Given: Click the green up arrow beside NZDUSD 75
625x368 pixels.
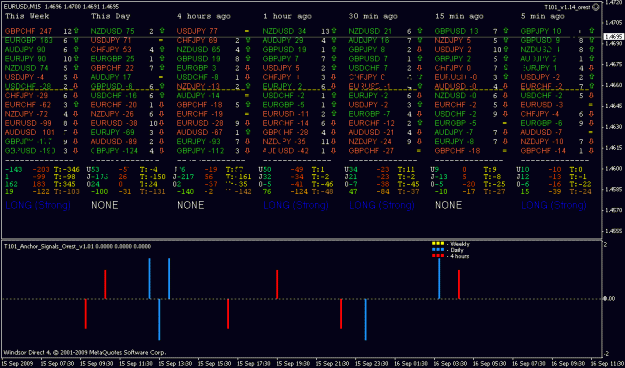Looking at the screenshot, I should pos(162,30).
